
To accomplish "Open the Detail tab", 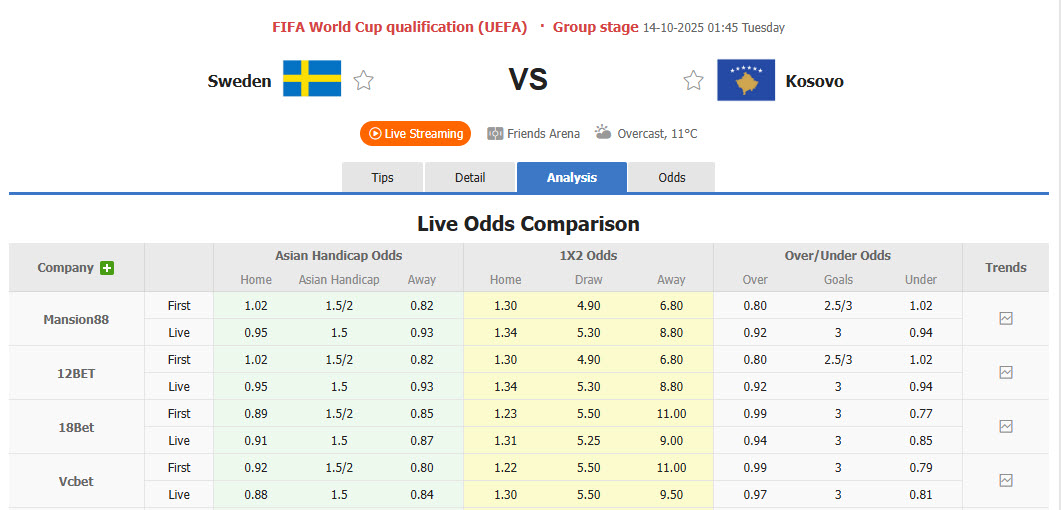I will (470, 177).
